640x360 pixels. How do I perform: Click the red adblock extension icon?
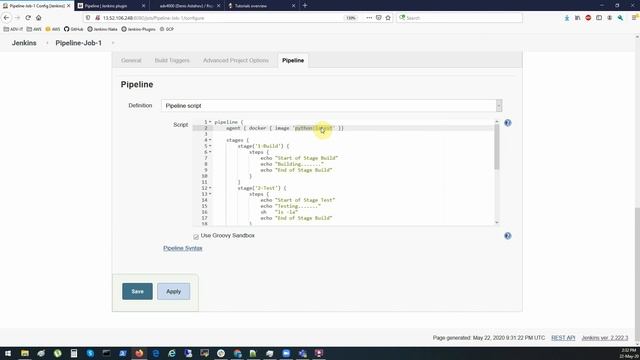(x=588, y=18)
